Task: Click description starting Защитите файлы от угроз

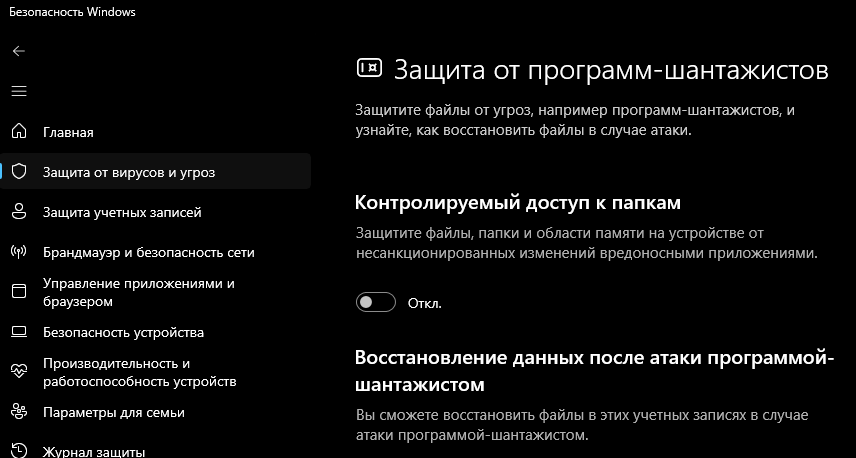Action: [x=575, y=120]
